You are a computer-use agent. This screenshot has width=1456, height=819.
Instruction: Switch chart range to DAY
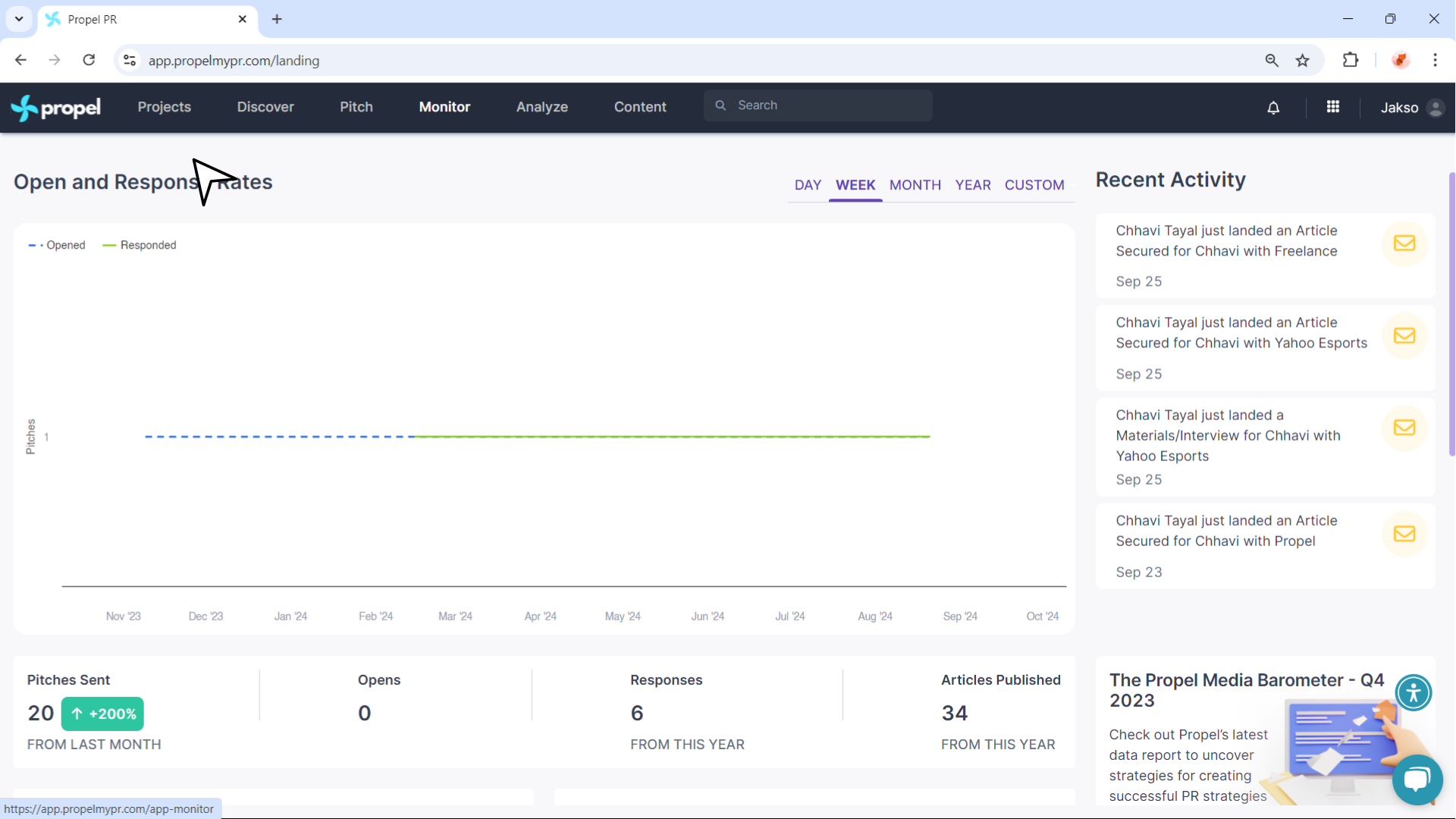coord(808,185)
